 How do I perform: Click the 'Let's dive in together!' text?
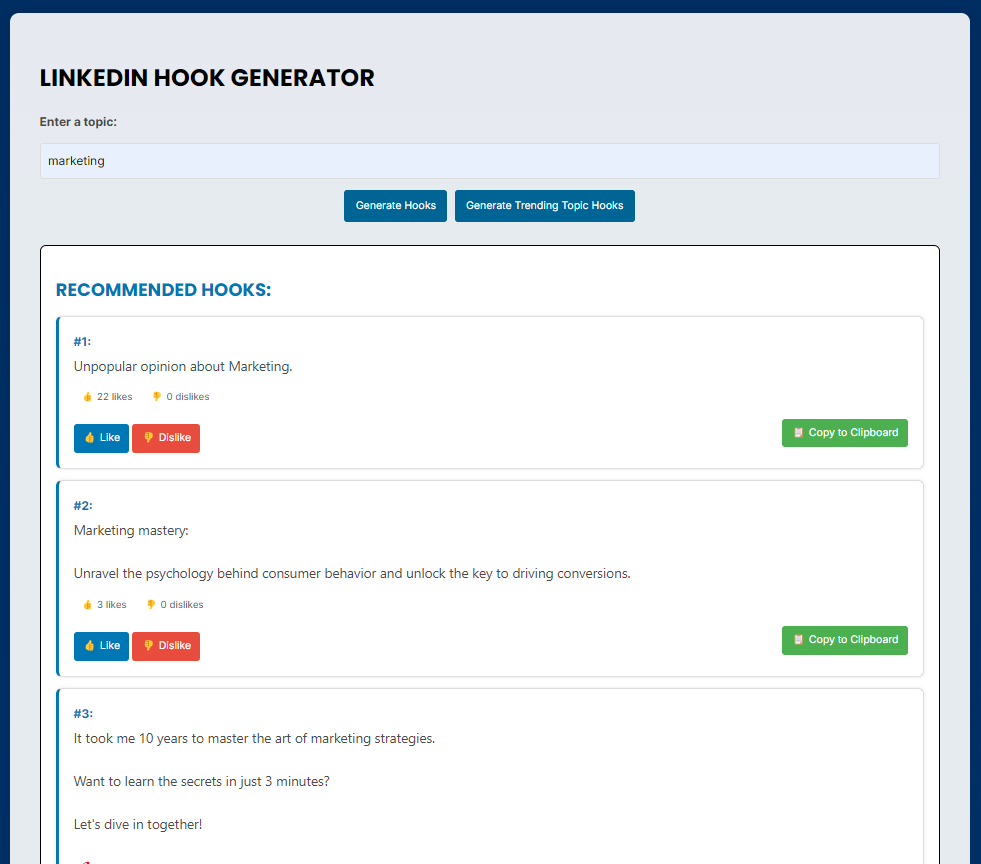point(138,825)
